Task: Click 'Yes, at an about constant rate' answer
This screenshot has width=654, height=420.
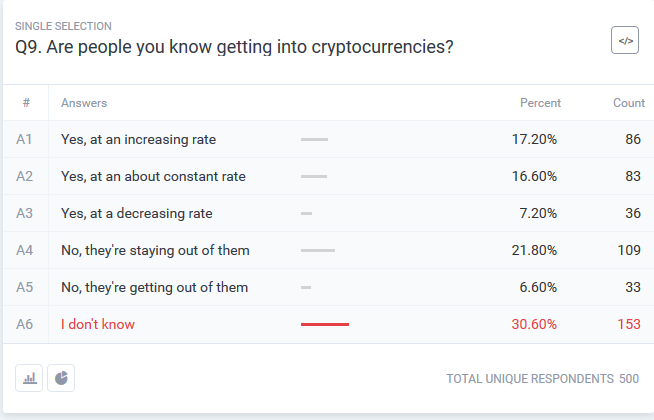Action: (x=153, y=176)
